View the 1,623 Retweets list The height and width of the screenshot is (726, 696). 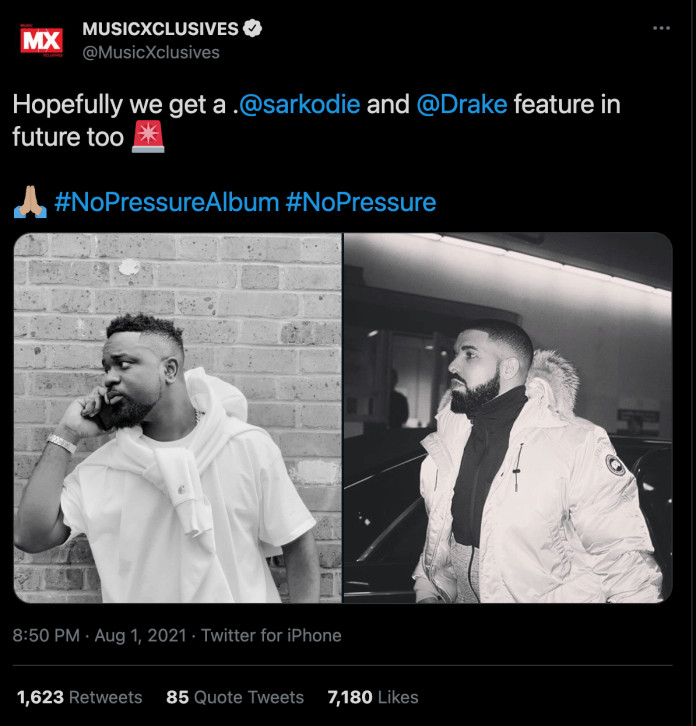(79, 697)
